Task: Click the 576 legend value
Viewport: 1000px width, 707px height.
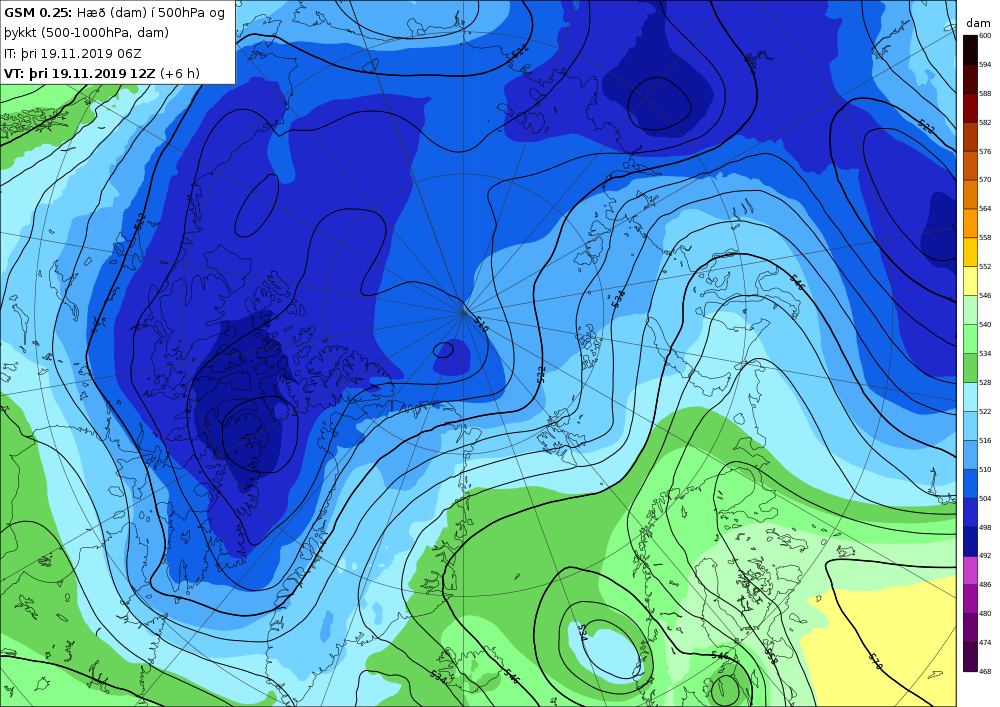Action: pos(985,152)
